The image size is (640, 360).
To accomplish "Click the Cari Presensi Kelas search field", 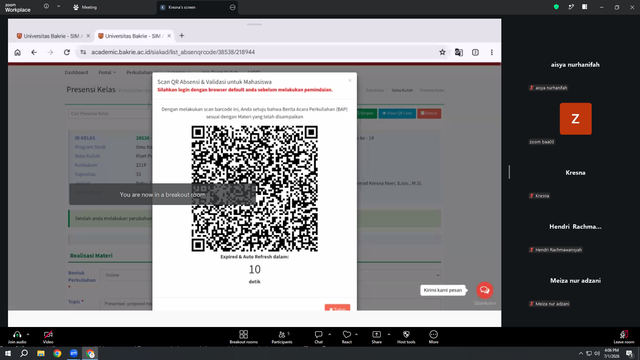I will coord(110,113).
